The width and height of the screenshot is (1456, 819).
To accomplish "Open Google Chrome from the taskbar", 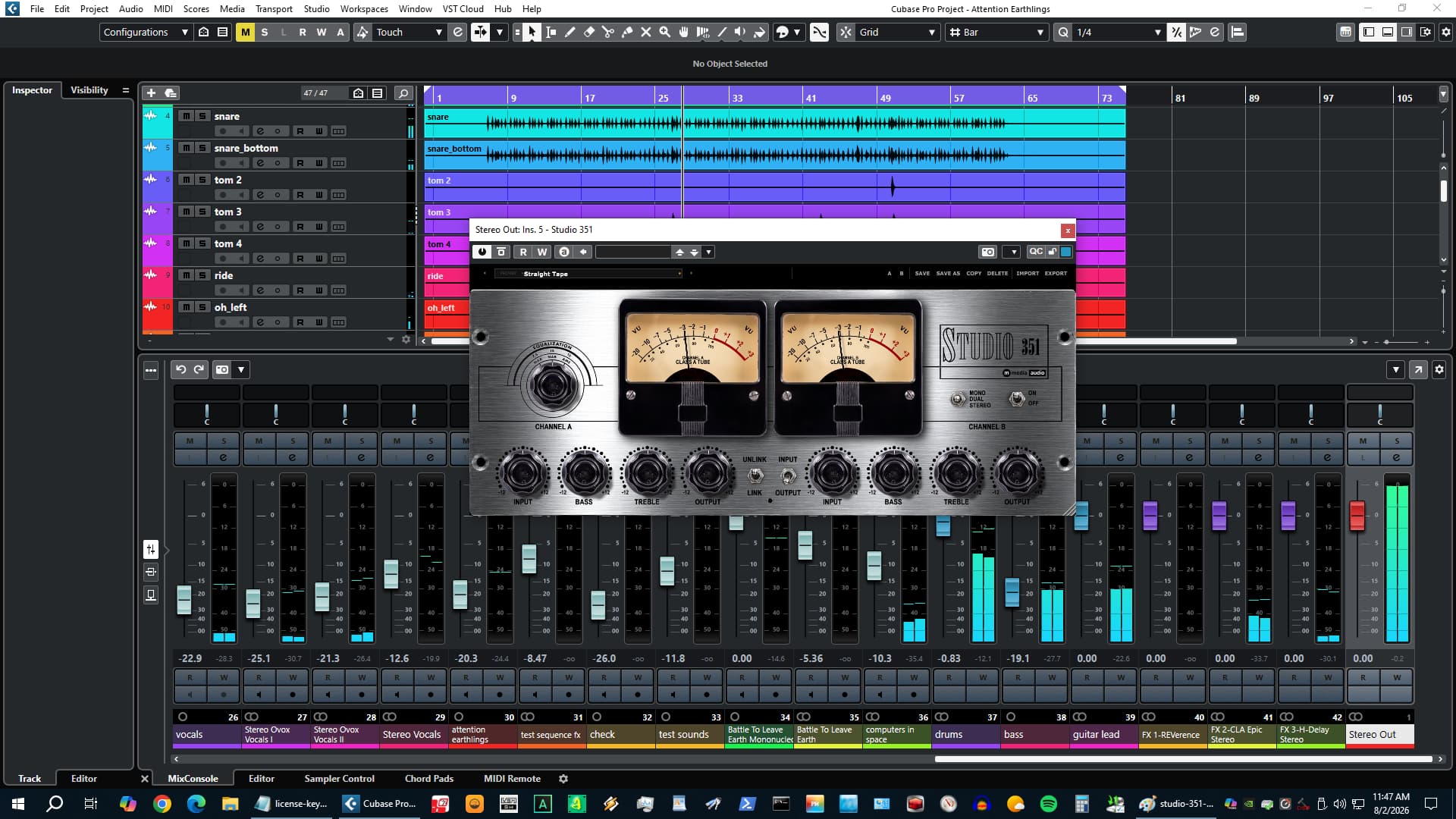I will pos(162,804).
